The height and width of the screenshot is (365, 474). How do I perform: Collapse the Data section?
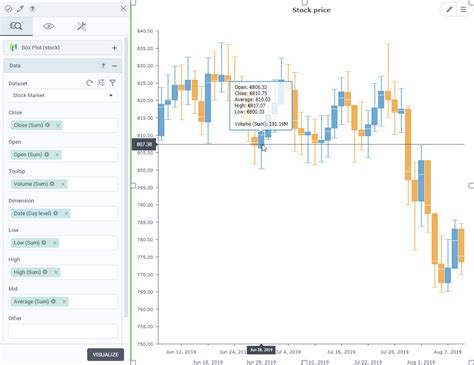coord(114,66)
